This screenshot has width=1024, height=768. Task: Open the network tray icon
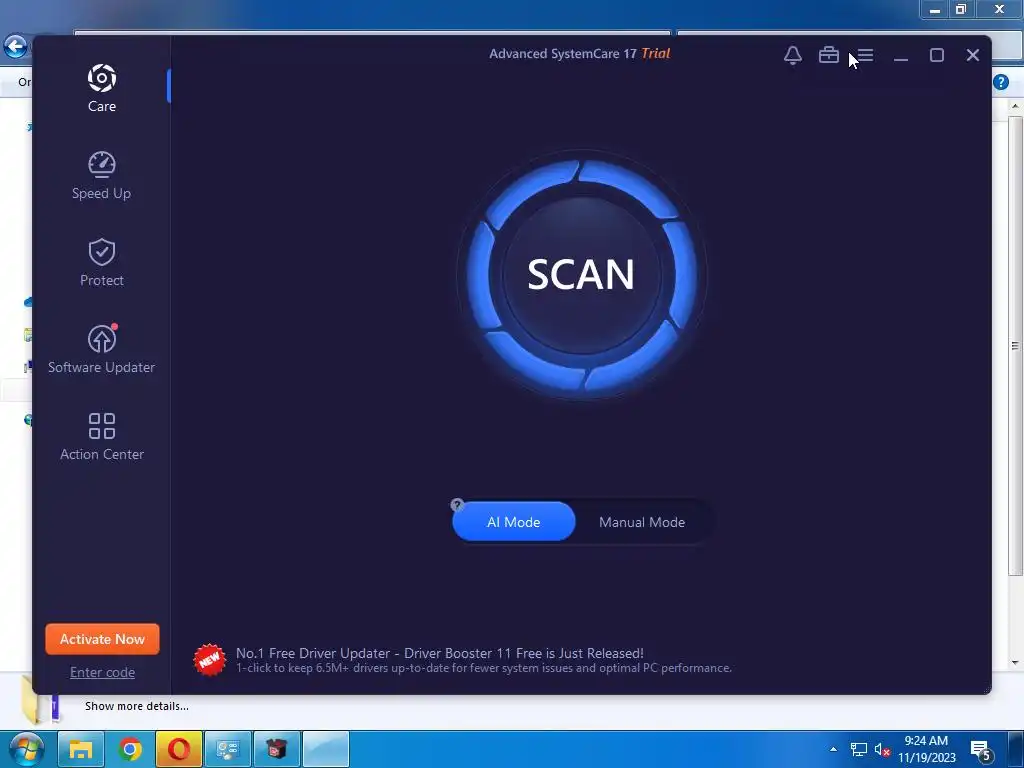858,749
